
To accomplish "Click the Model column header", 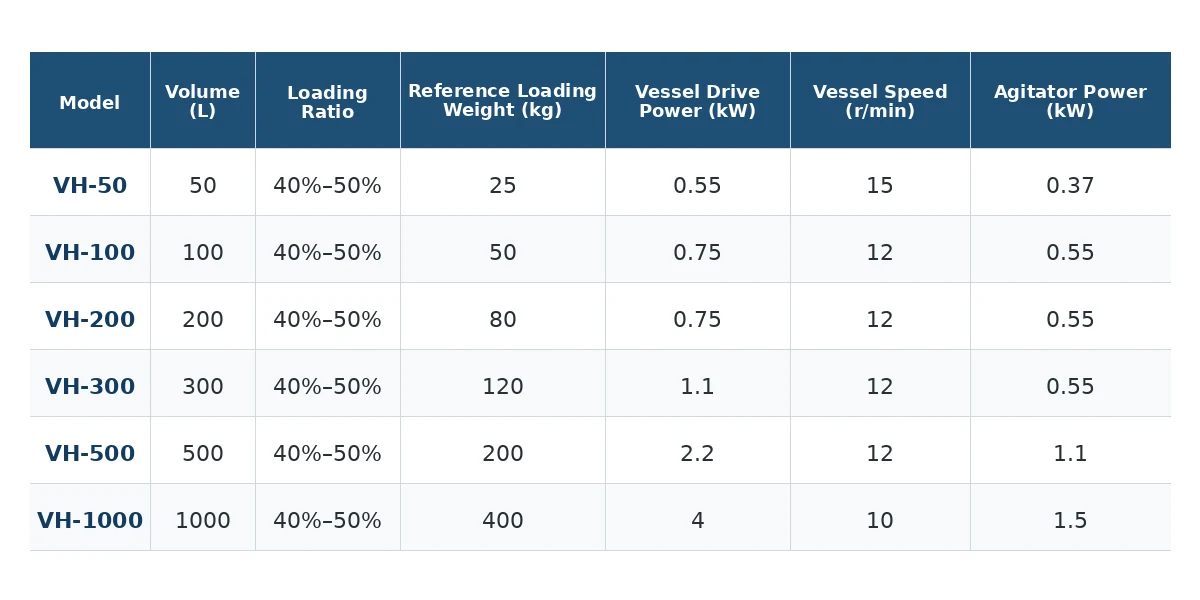I will pyautogui.click(x=90, y=102).
